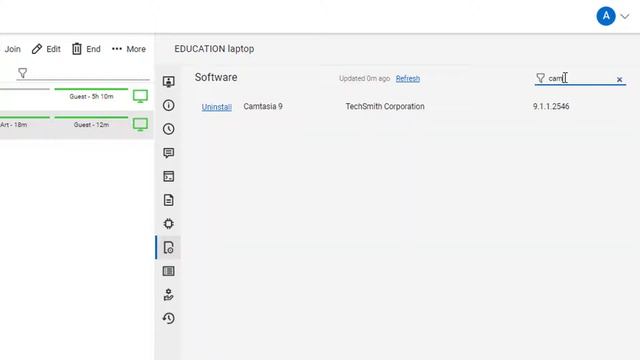Click the Edit pencil button

coord(46,49)
